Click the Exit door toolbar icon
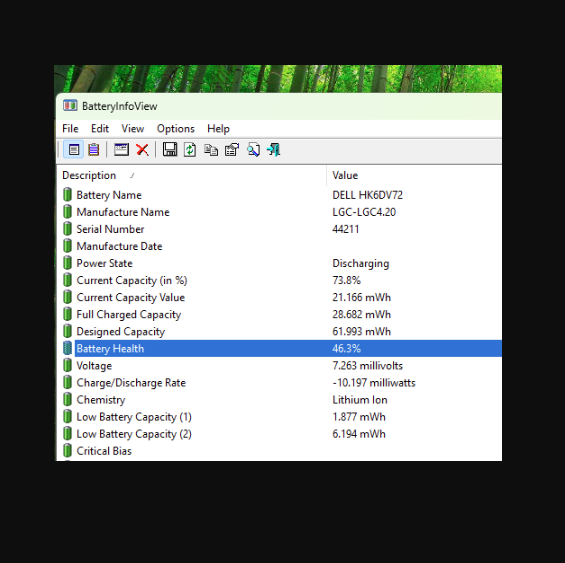 point(274,150)
